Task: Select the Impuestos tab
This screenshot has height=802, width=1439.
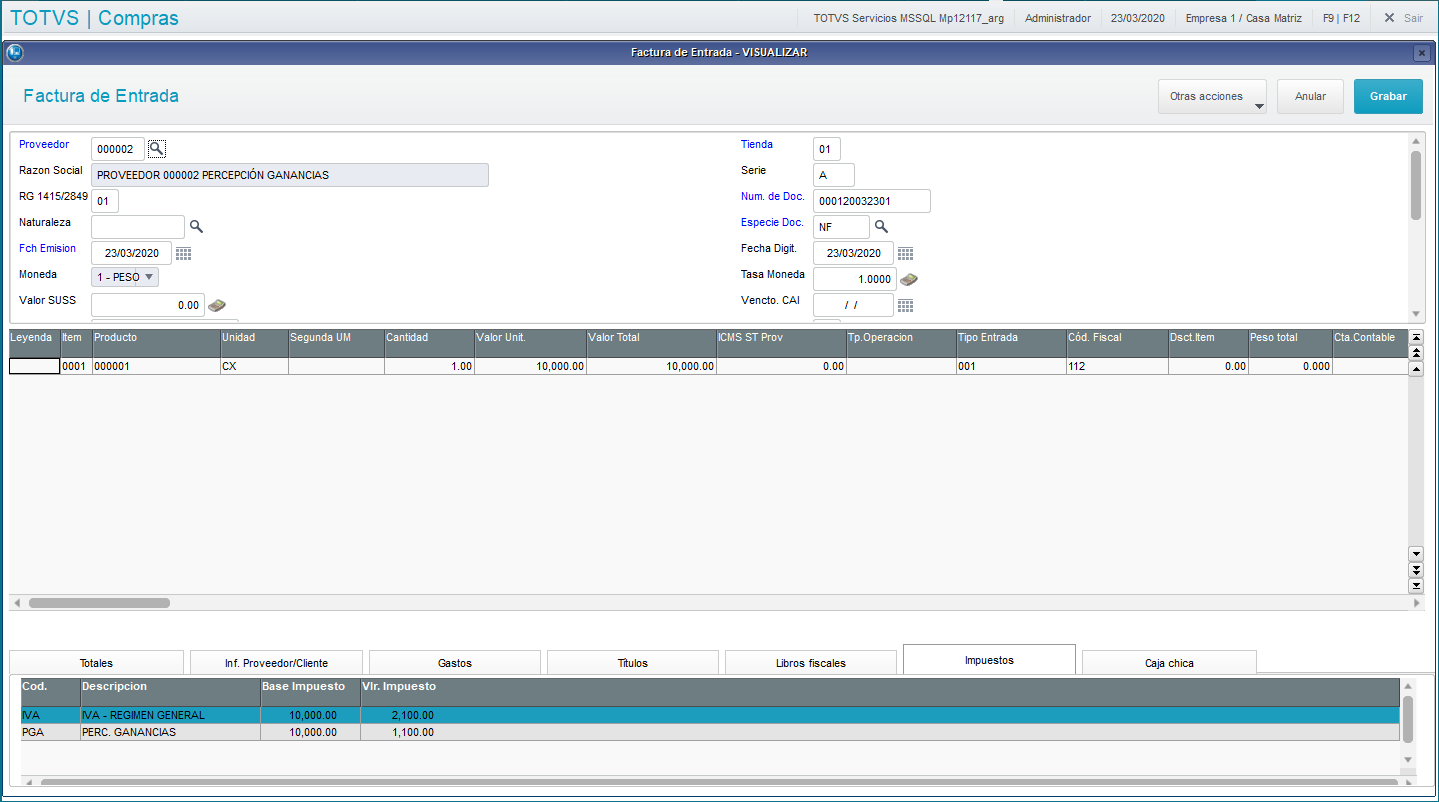Action: click(x=989, y=660)
